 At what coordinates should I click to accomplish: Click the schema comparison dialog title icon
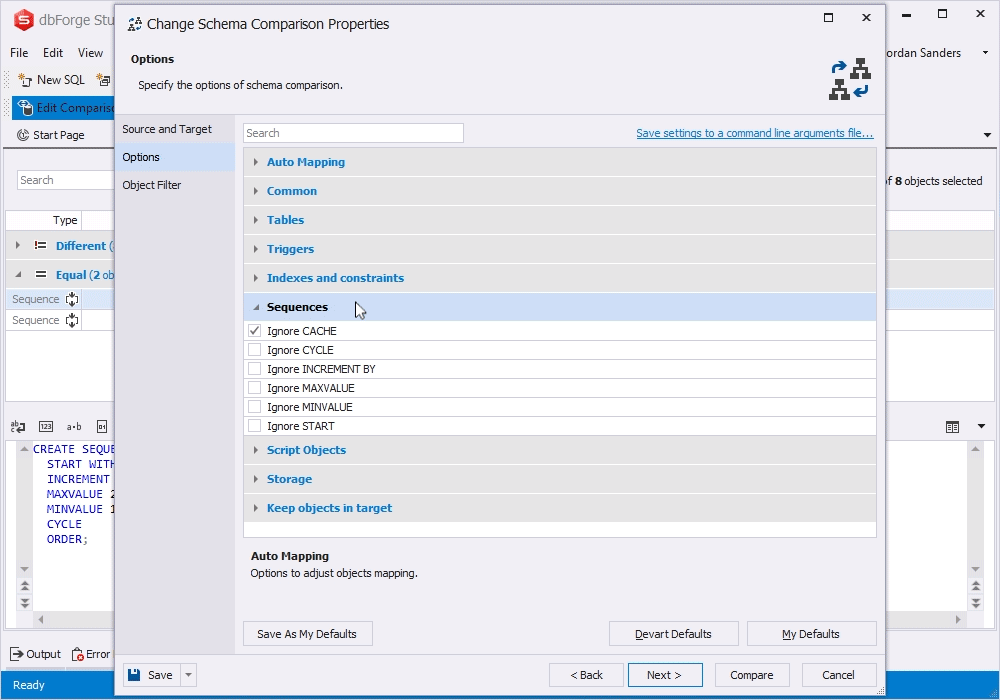(135, 24)
